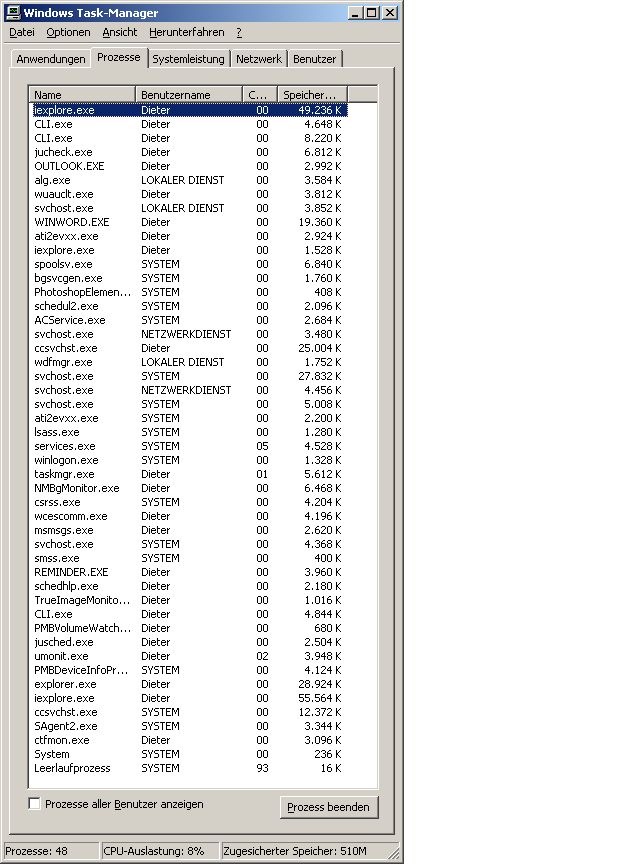Image resolution: width=640 pixels, height=864 pixels.
Task: Sort by Speicher column header
Action: 312,95
